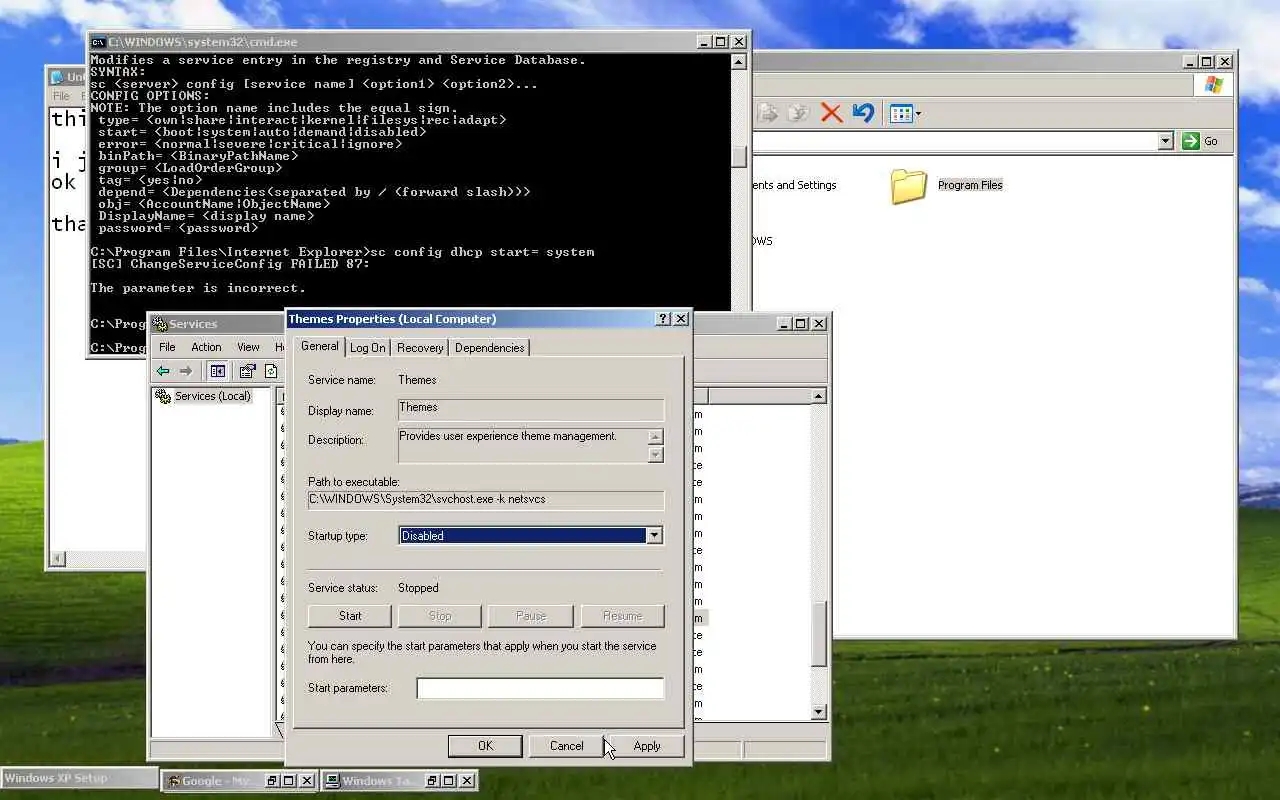Click the Start service button

(x=350, y=616)
